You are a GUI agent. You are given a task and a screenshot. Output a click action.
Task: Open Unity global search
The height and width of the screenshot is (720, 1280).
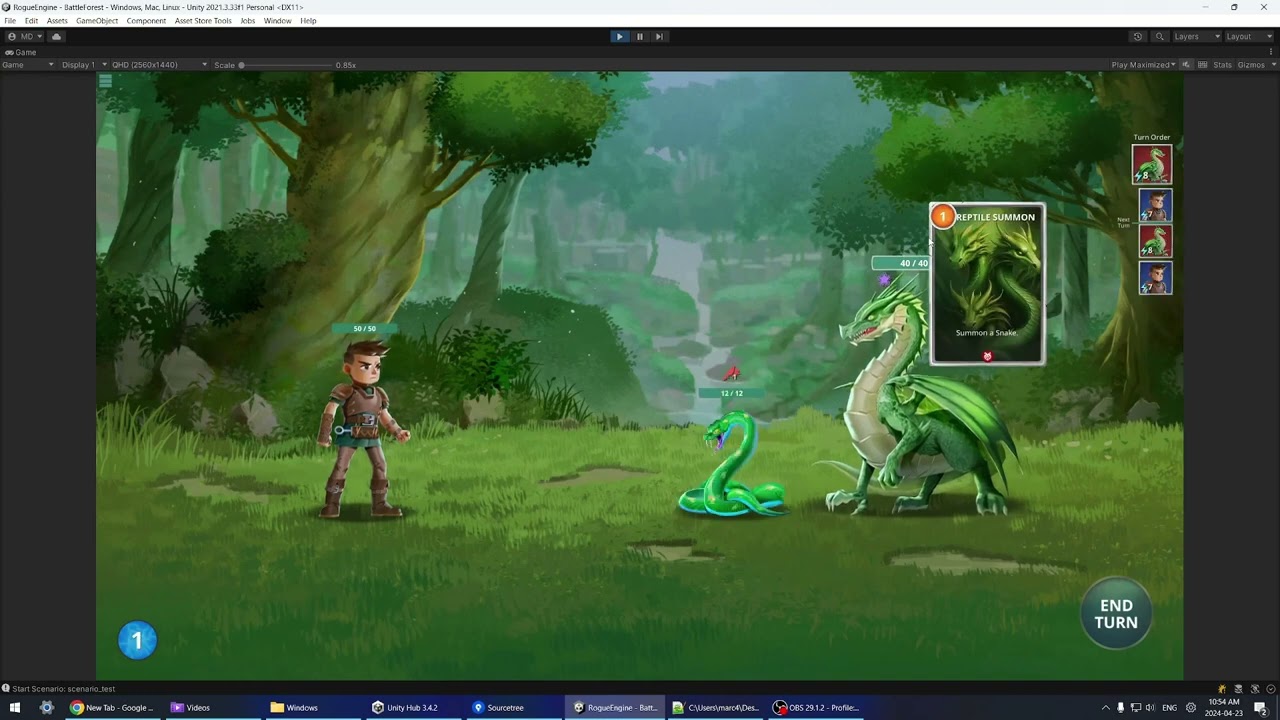[1160, 37]
